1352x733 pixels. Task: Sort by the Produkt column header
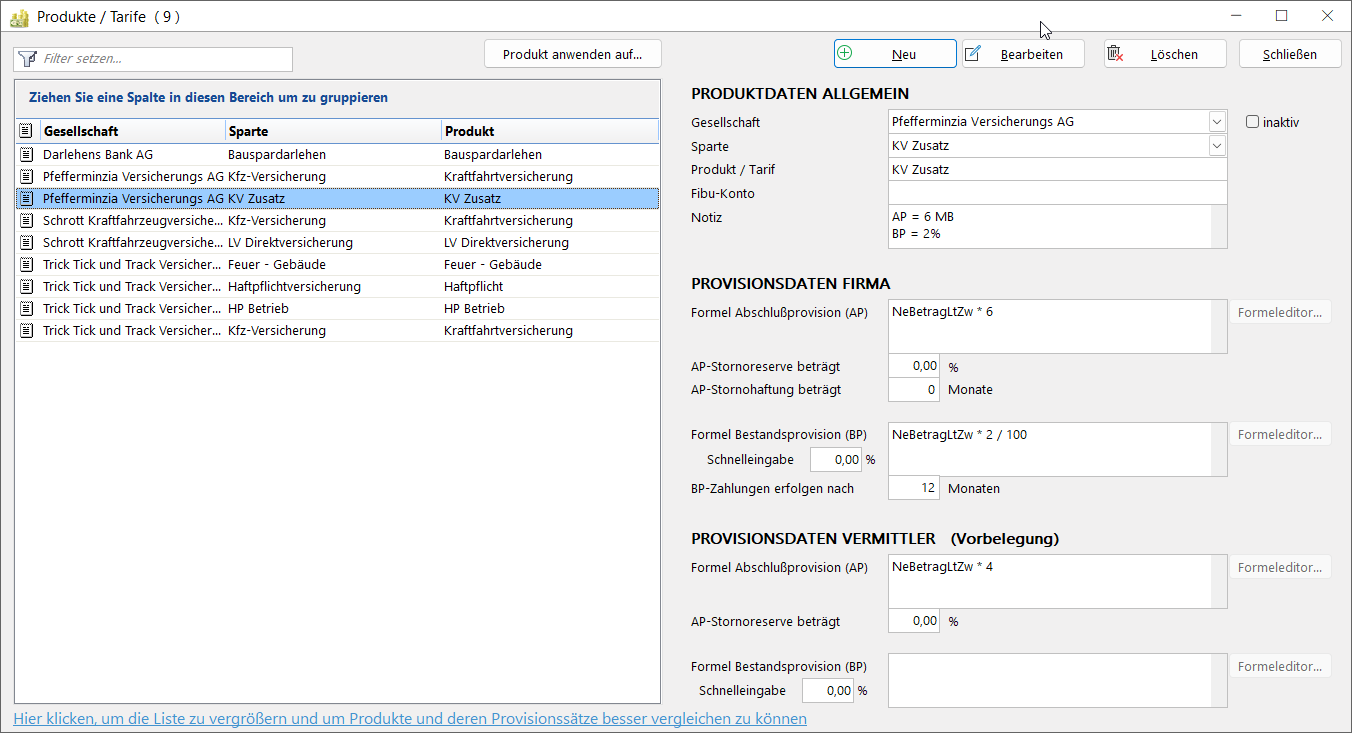tap(548, 131)
